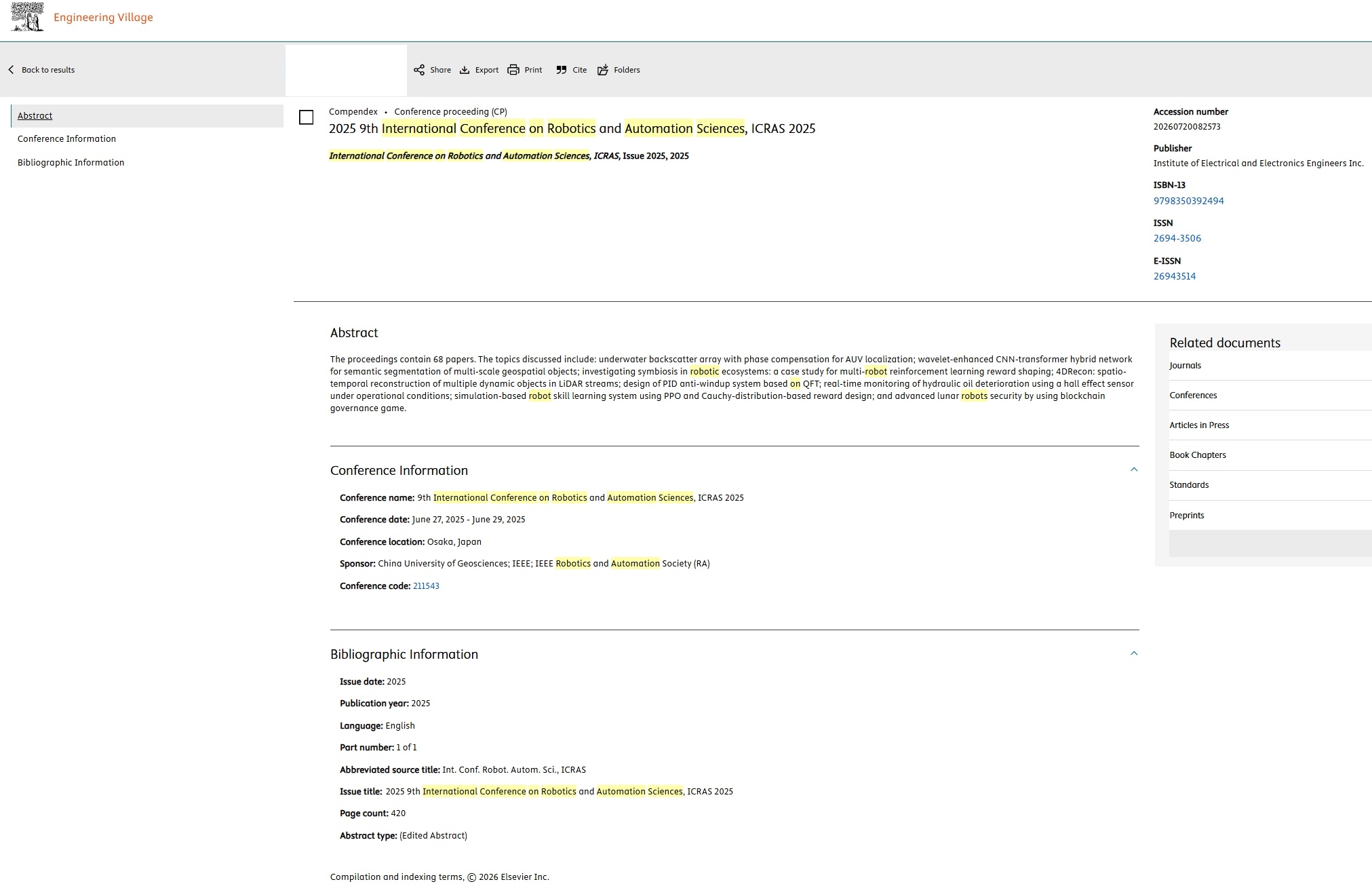Click the Elsevier tree logo
The width and height of the screenshot is (1372, 884).
pos(28,17)
